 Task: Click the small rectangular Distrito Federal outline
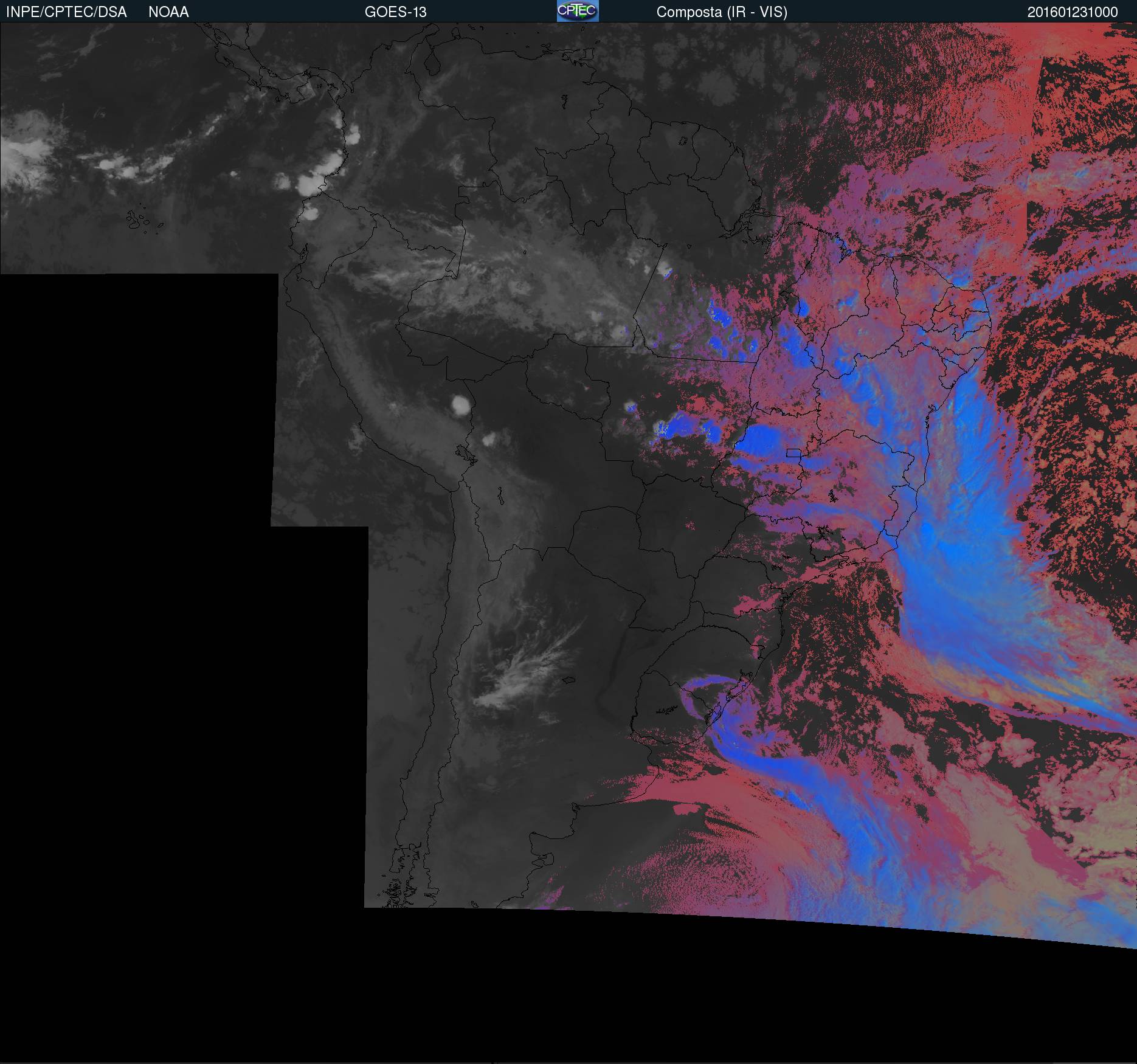click(793, 452)
